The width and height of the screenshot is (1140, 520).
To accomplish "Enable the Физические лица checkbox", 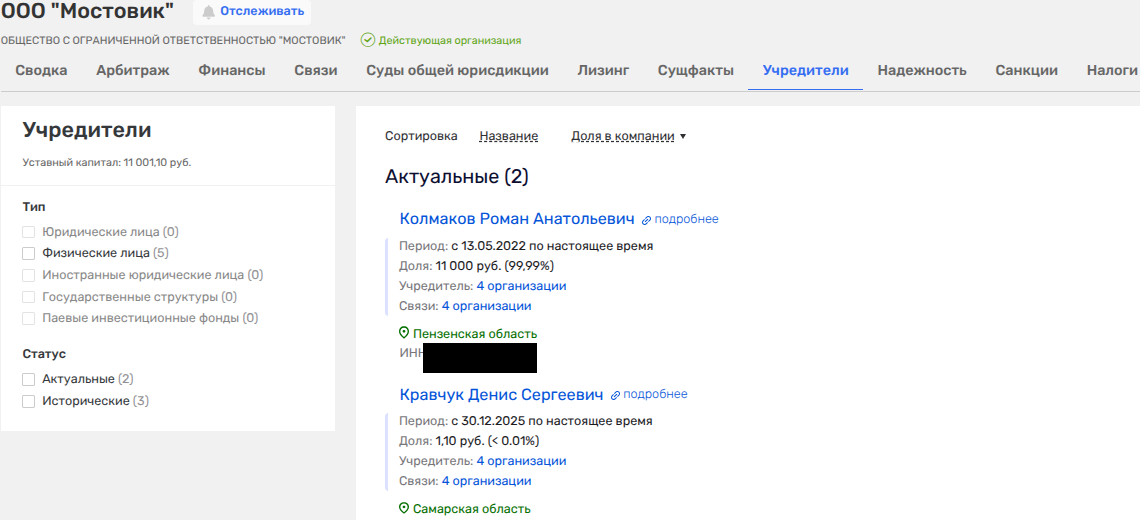I will click(x=29, y=253).
